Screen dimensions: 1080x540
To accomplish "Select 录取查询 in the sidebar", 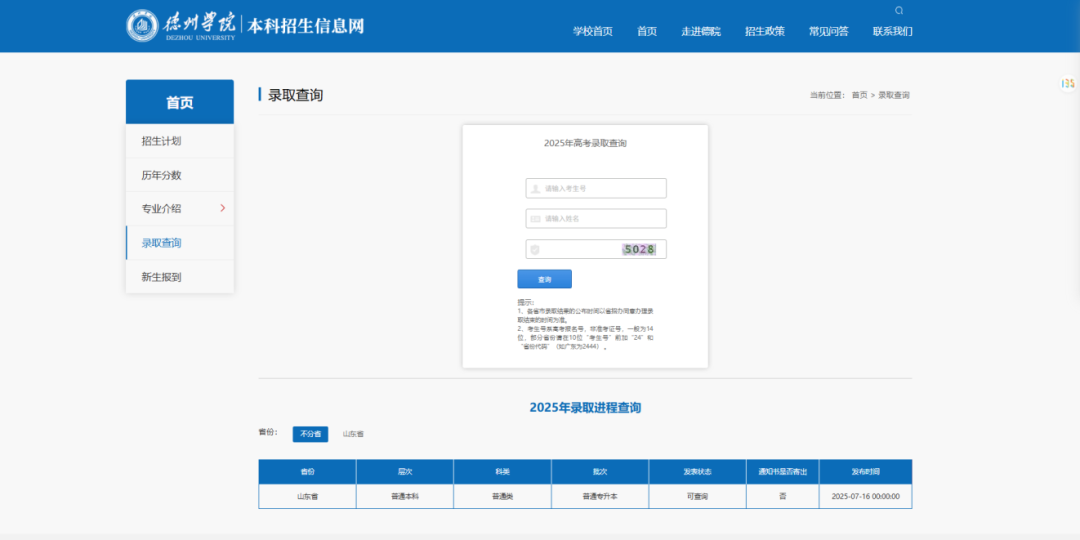I will (x=180, y=243).
